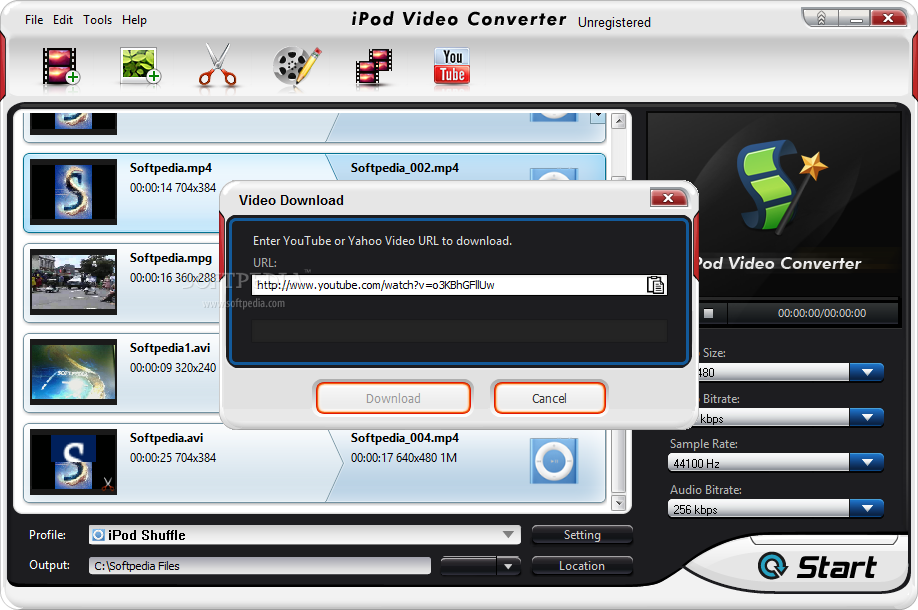Expand the Audio Bitrate 256 kbps dropdown
This screenshot has height=610, width=918.
(x=867, y=508)
